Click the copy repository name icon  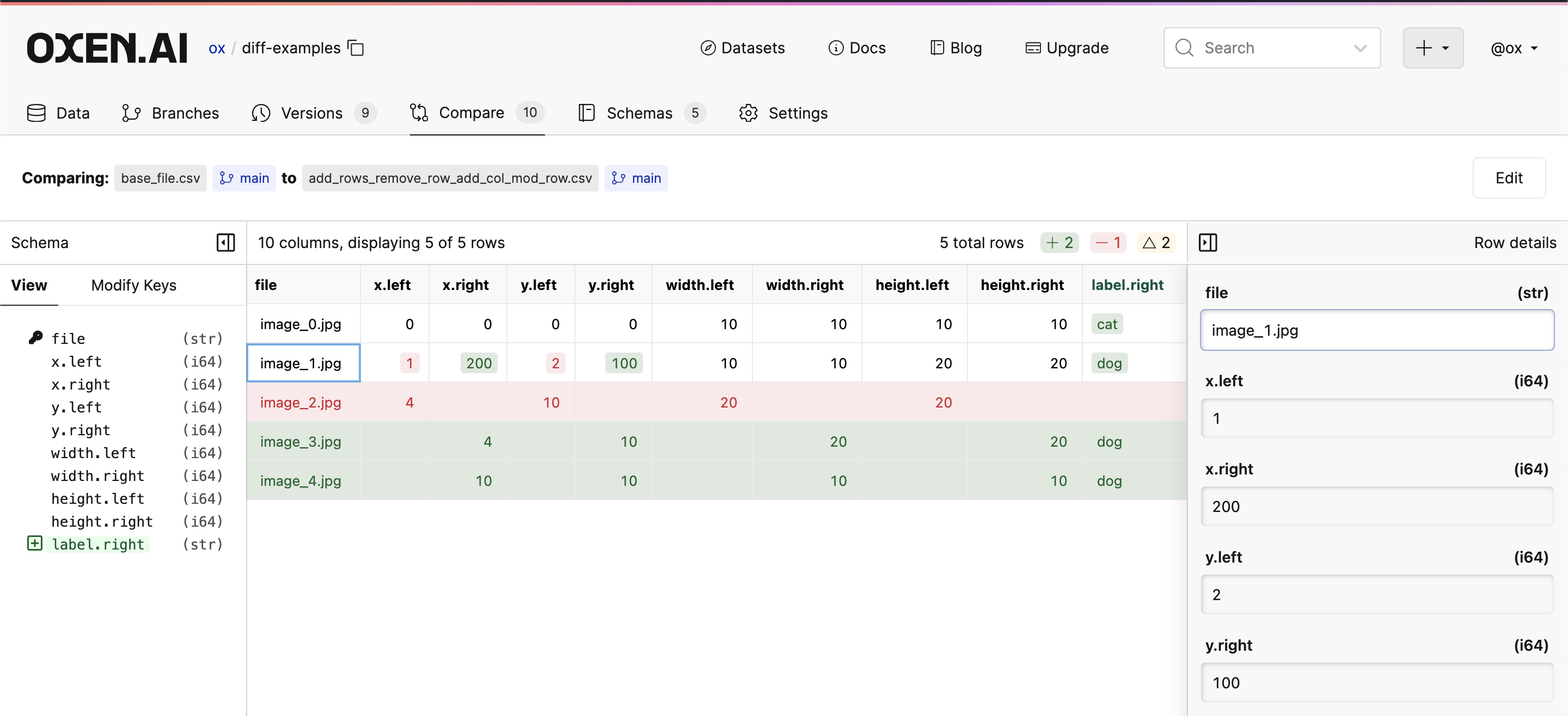coord(356,47)
